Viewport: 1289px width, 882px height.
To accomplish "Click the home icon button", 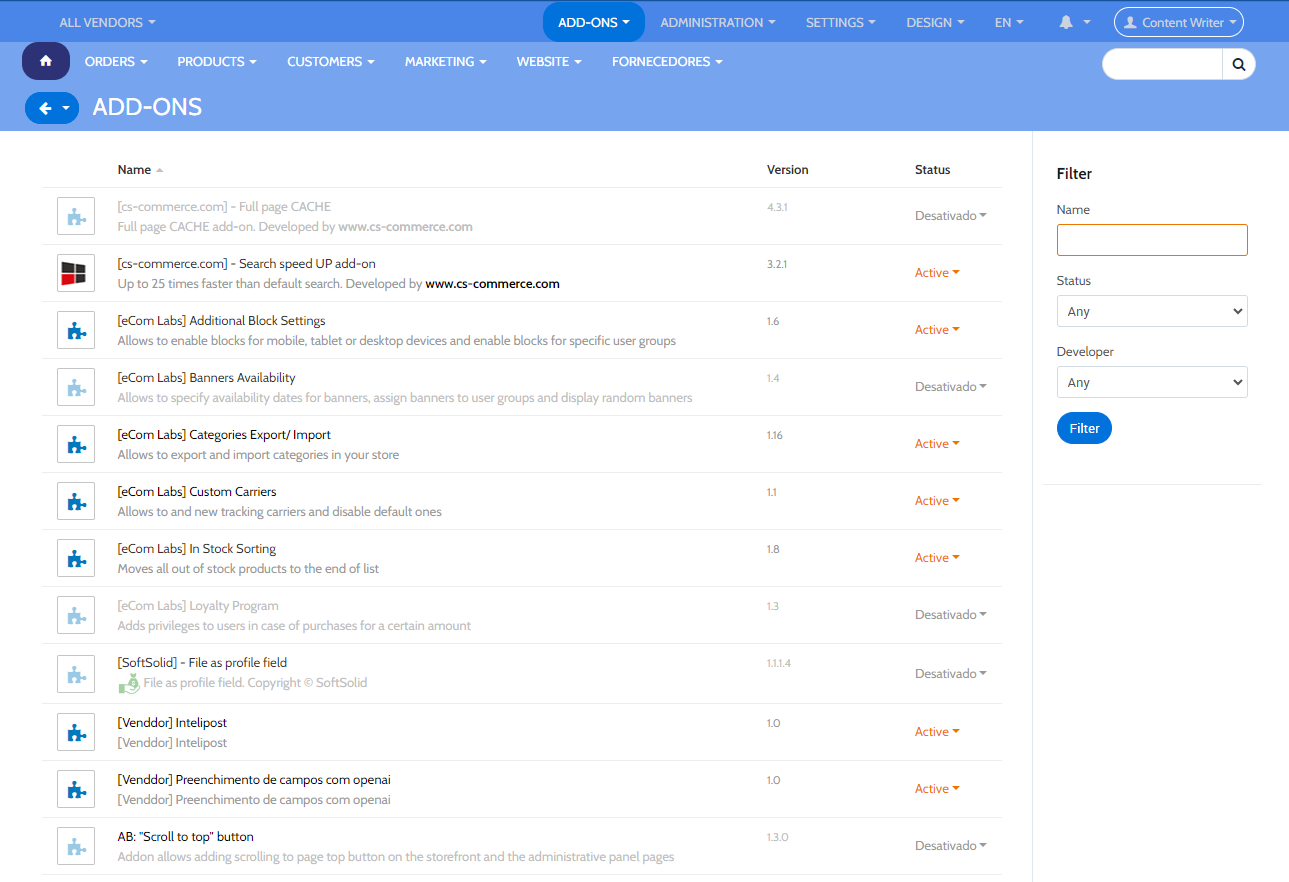I will click(x=45, y=61).
